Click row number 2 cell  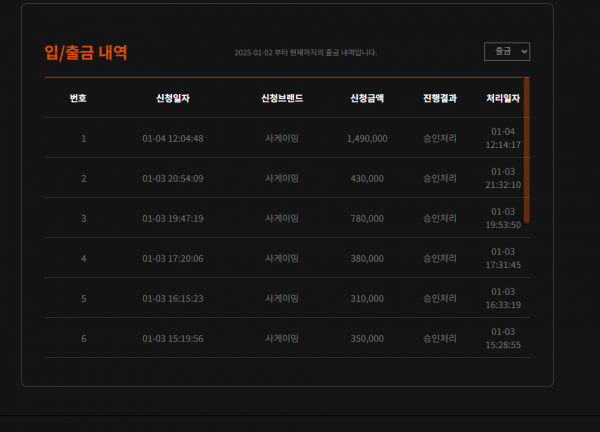(x=84, y=179)
